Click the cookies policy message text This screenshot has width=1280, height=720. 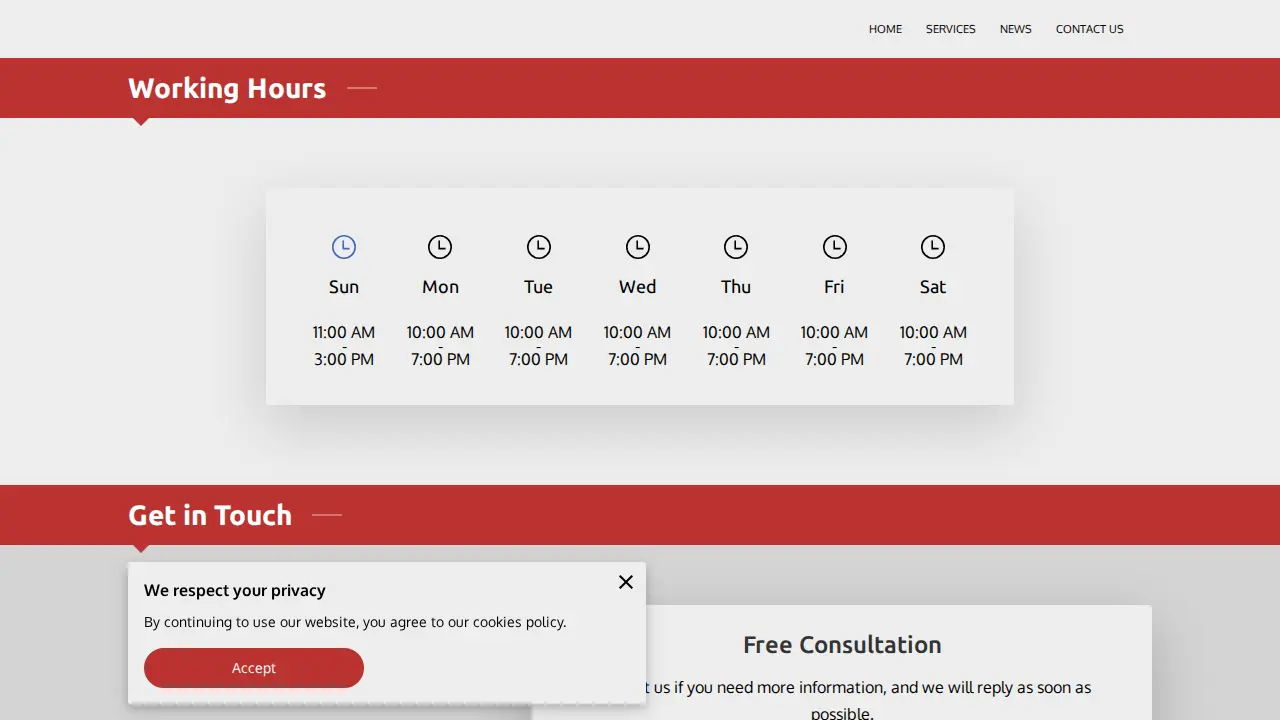[x=355, y=622]
